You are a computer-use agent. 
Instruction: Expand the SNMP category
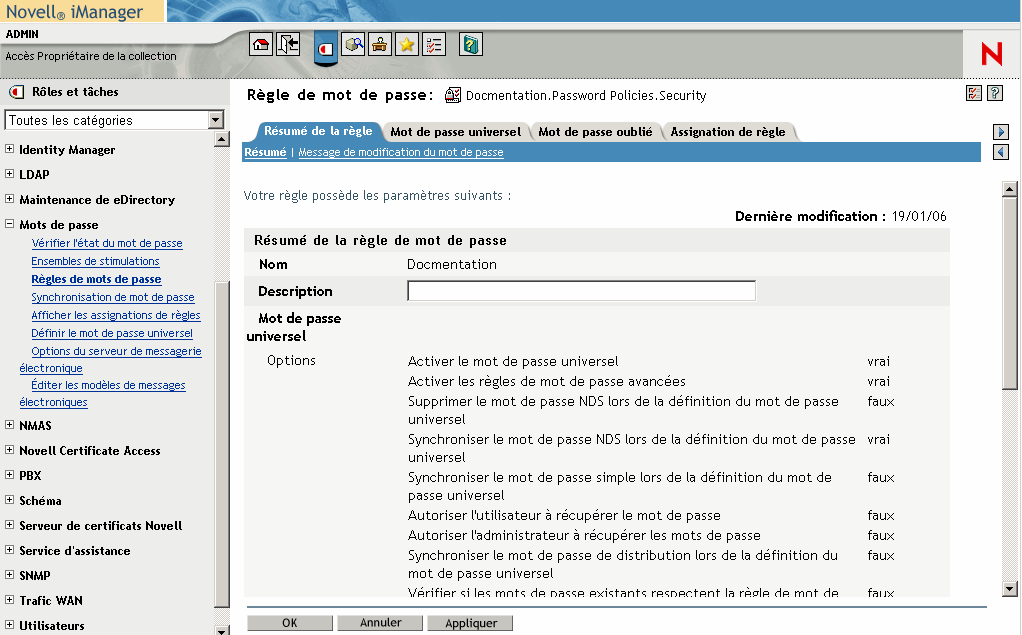click(x=9, y=575)
